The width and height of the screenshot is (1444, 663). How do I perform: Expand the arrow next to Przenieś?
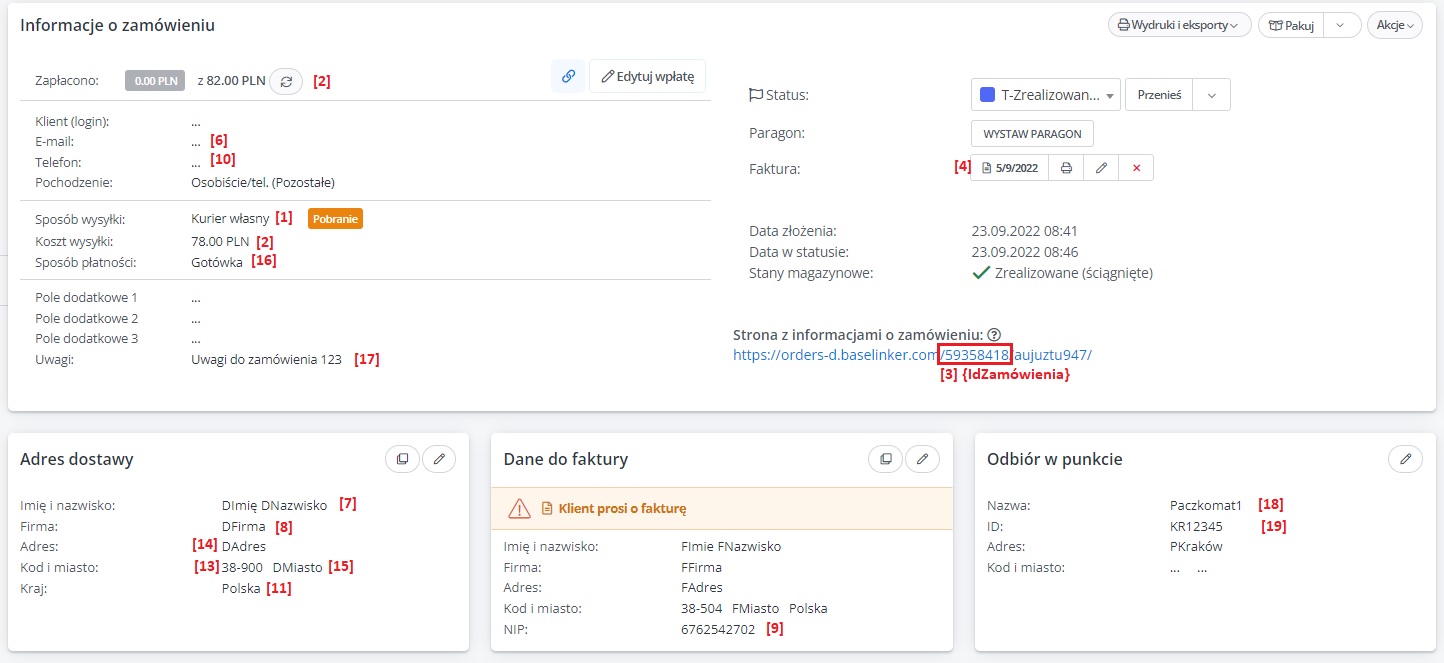tap(1212, 95)
